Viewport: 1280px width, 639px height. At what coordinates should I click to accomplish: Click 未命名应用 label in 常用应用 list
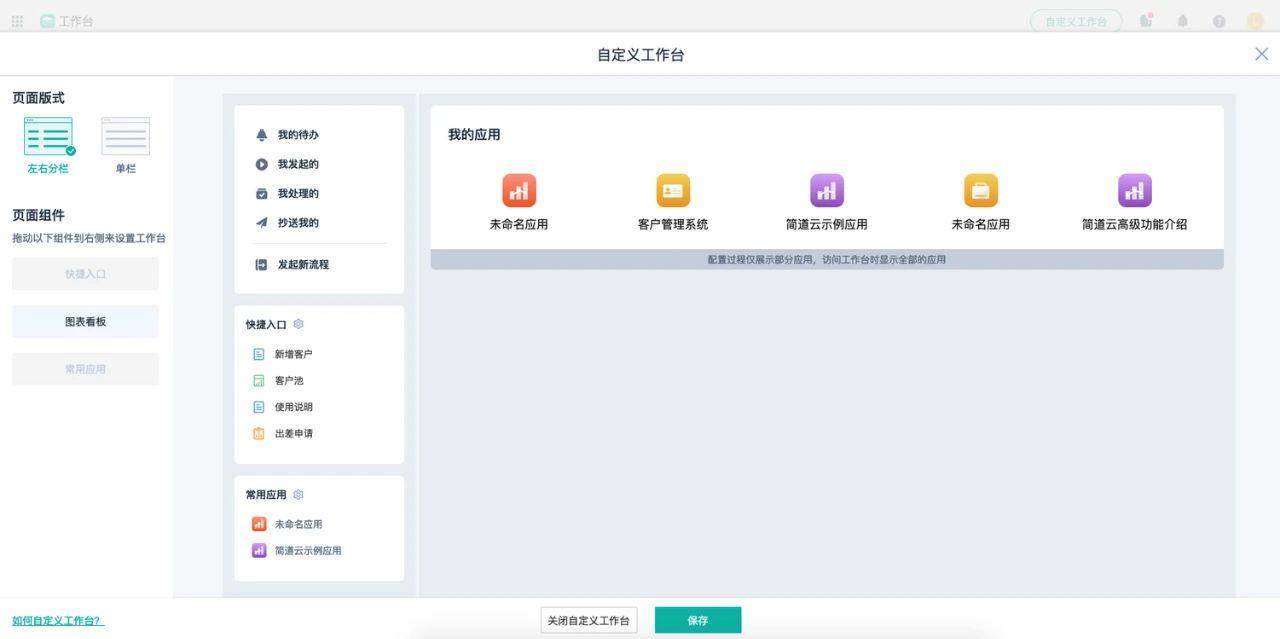coord(298,524)
